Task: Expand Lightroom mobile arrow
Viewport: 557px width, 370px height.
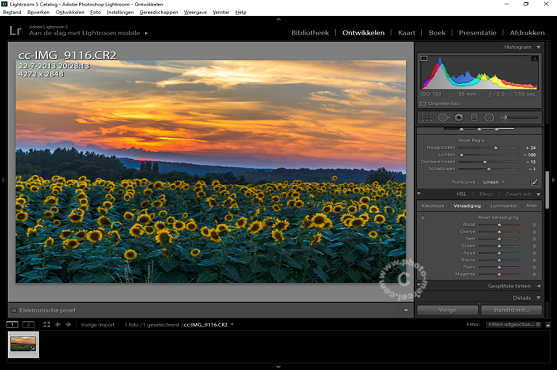Action: coord(146,33)
